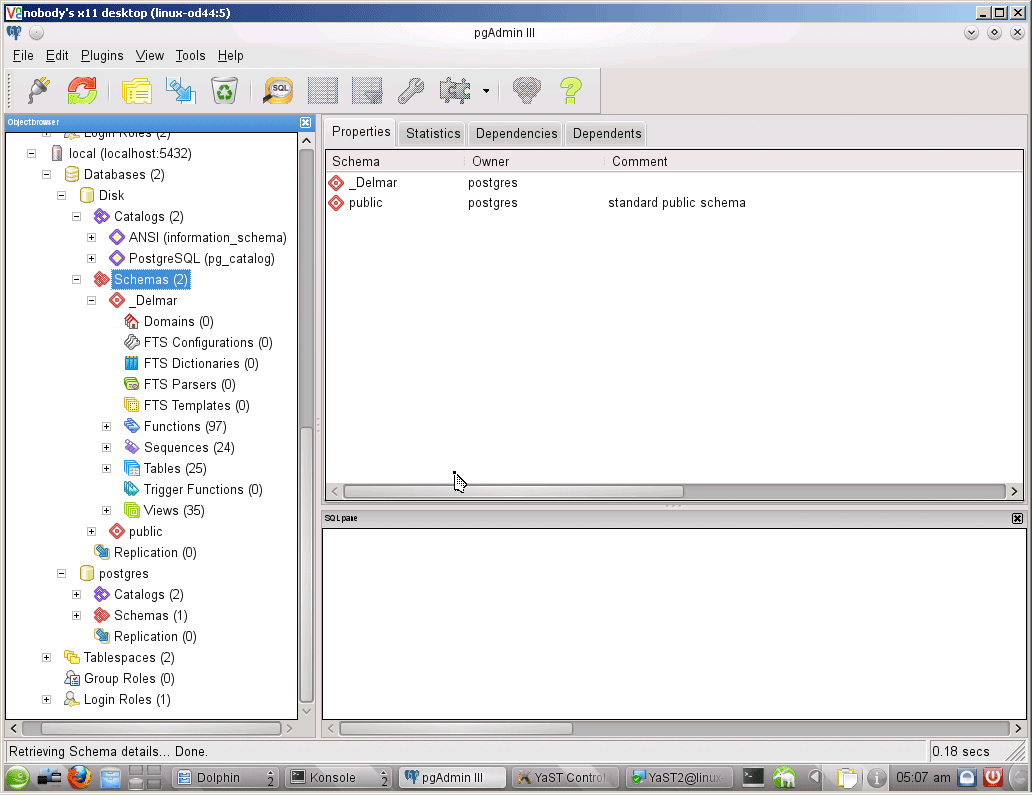Select Group Roles (0) node
1032x795 pixels.
129,679
